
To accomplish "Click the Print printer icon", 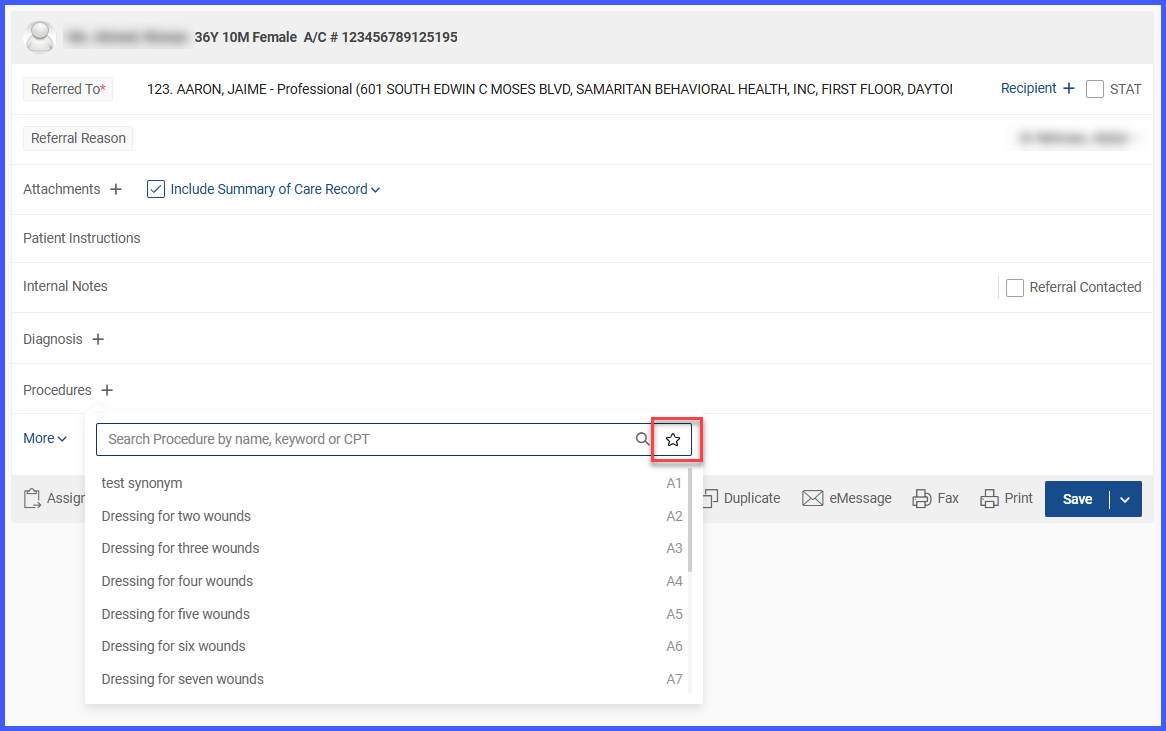I will tap(989, 498).
